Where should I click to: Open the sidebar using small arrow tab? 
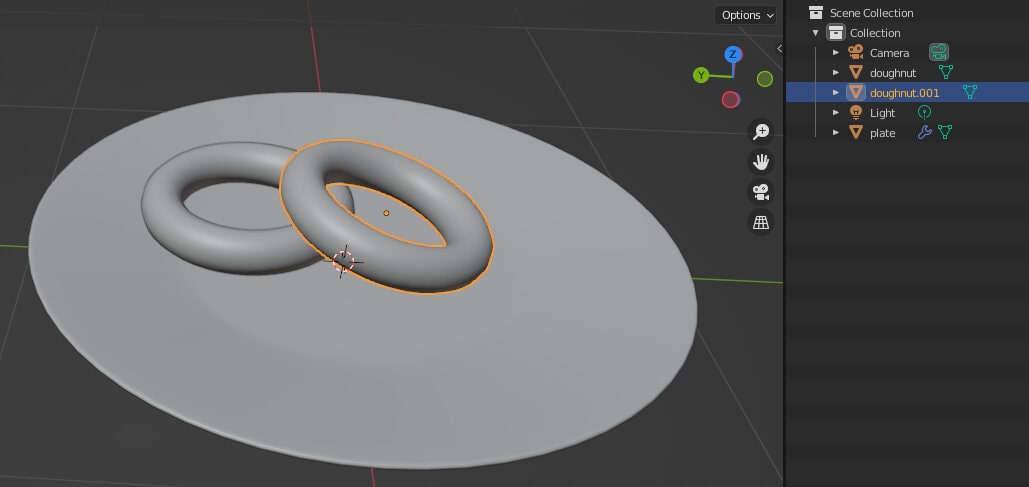tap(779, 49)
